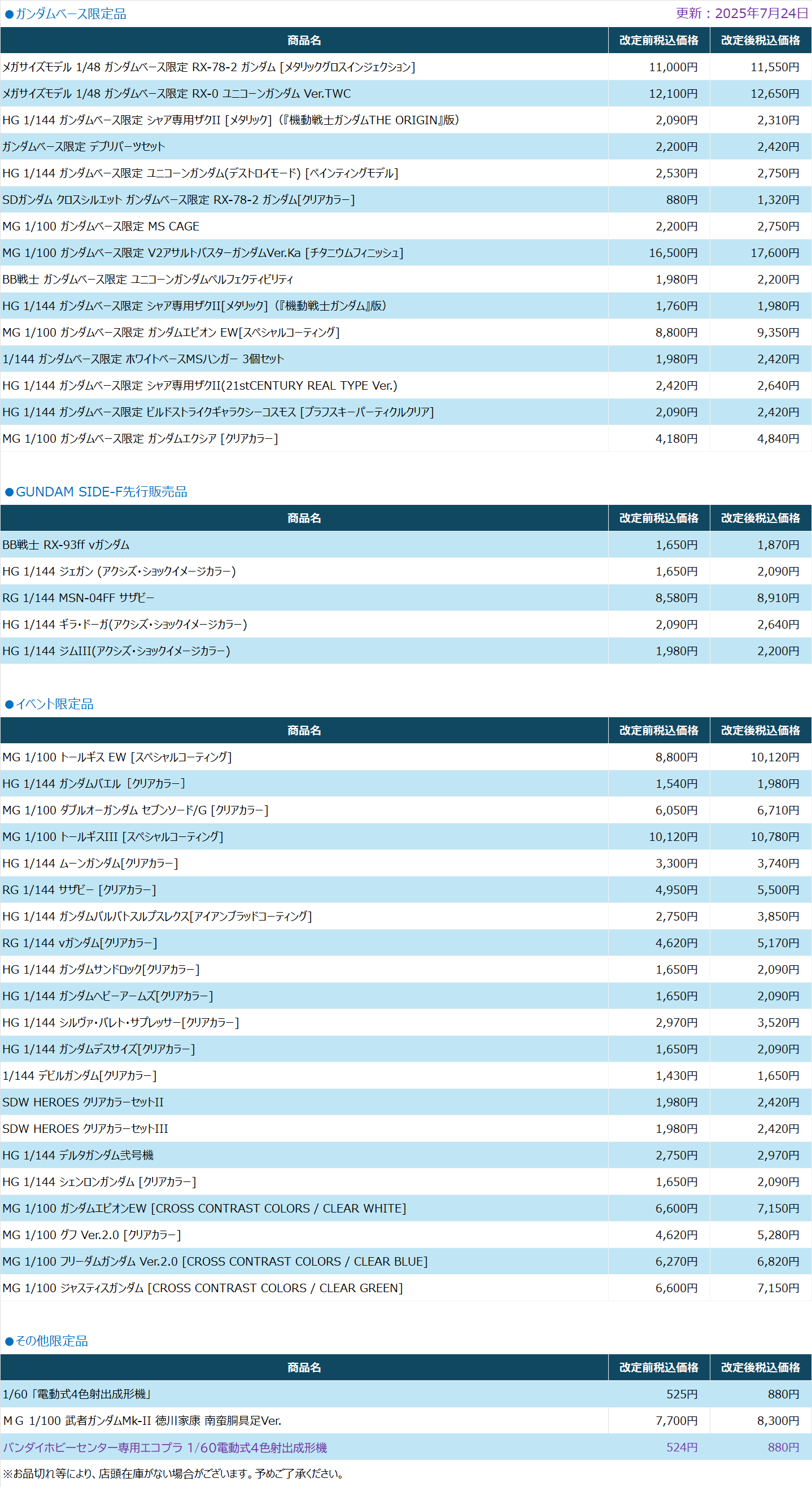Click 9,350円 price for ガンダムエピオン EW スペシャルコーティング
This screenshot has width=812, height=1487.
click(778, 333)
